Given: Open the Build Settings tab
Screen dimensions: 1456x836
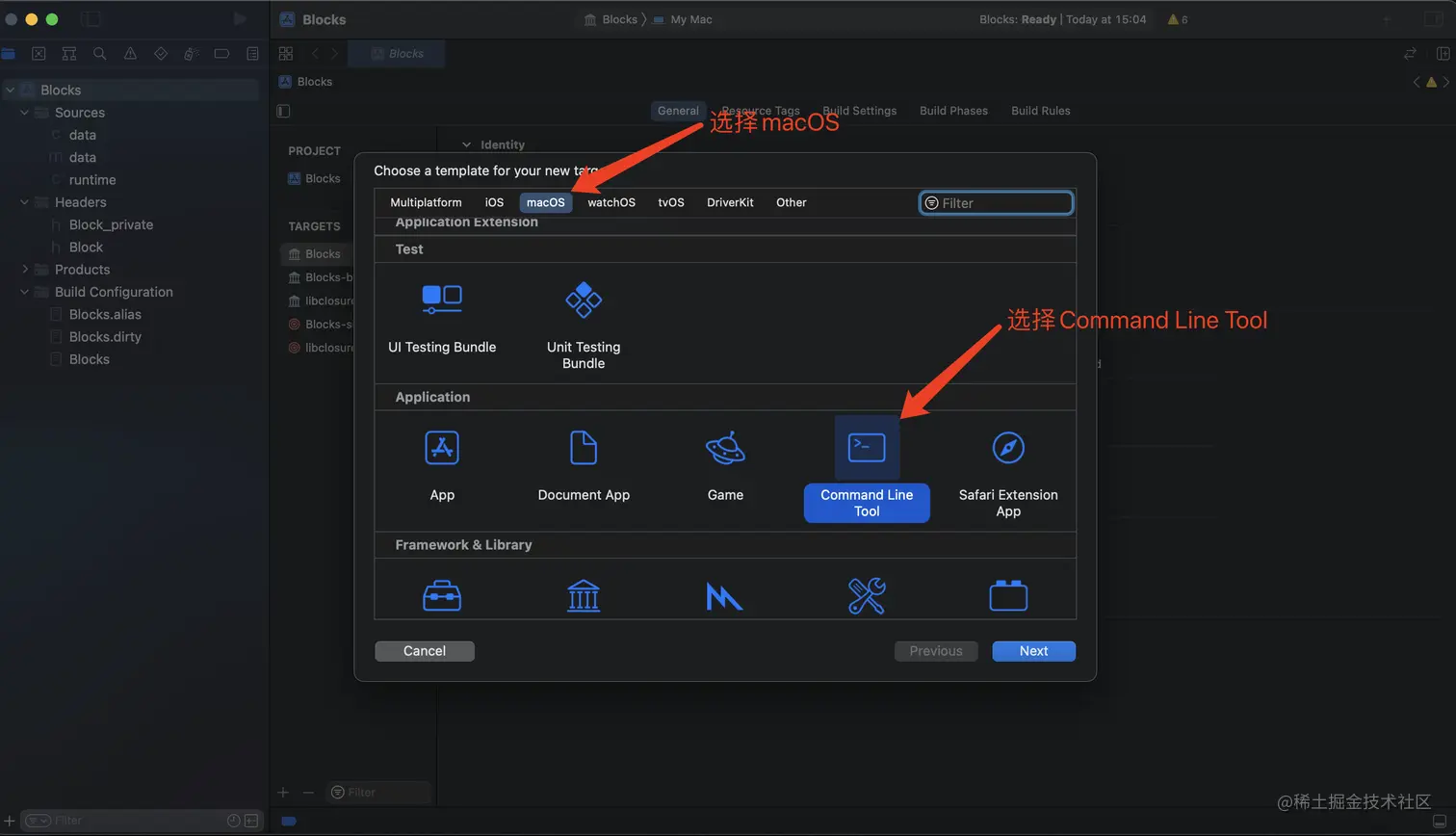Looking at the screenshot, I should pyautogui.click(x=860, y=111).
